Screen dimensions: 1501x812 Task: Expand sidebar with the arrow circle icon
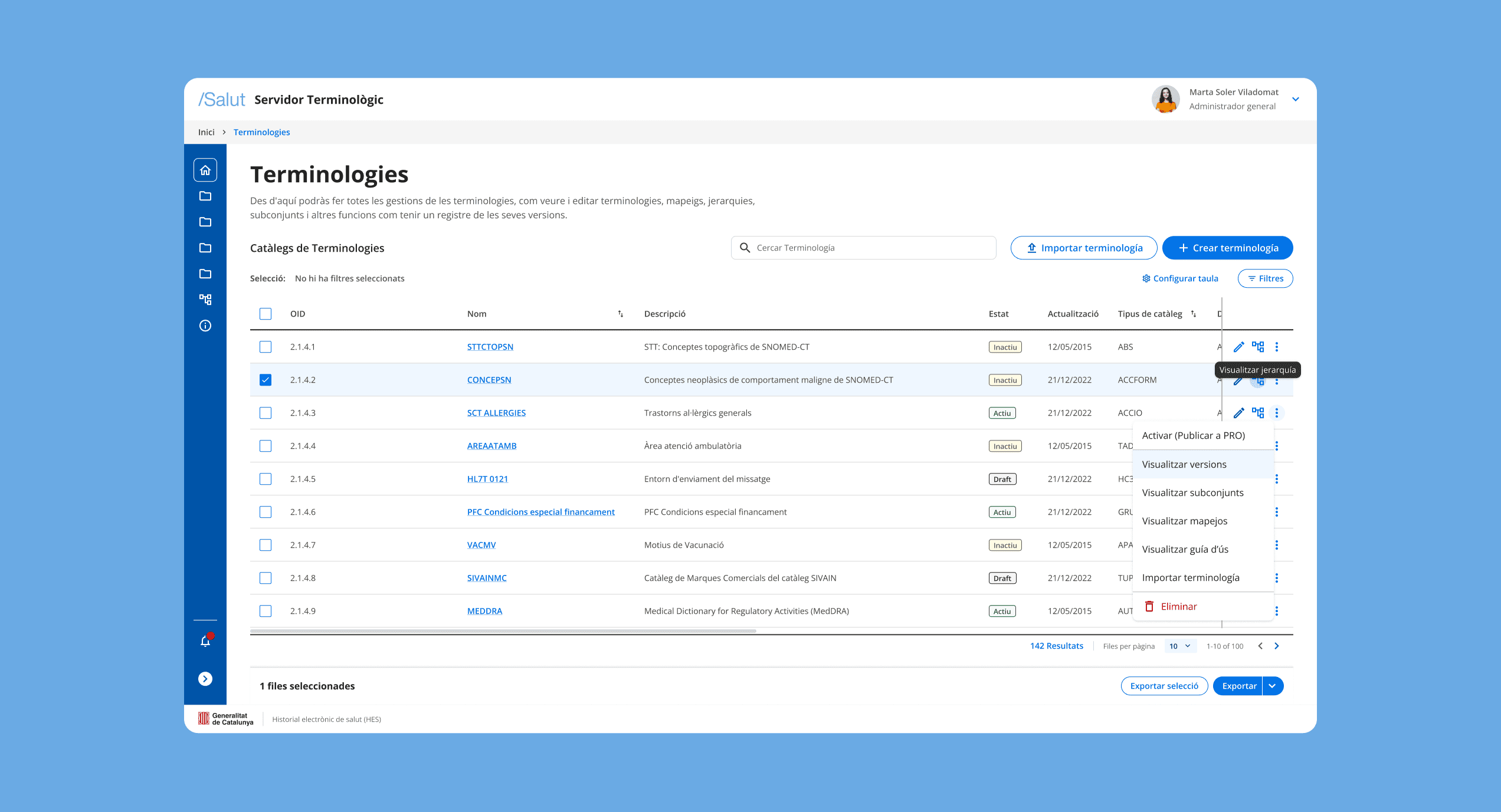[x=205, y=679]
